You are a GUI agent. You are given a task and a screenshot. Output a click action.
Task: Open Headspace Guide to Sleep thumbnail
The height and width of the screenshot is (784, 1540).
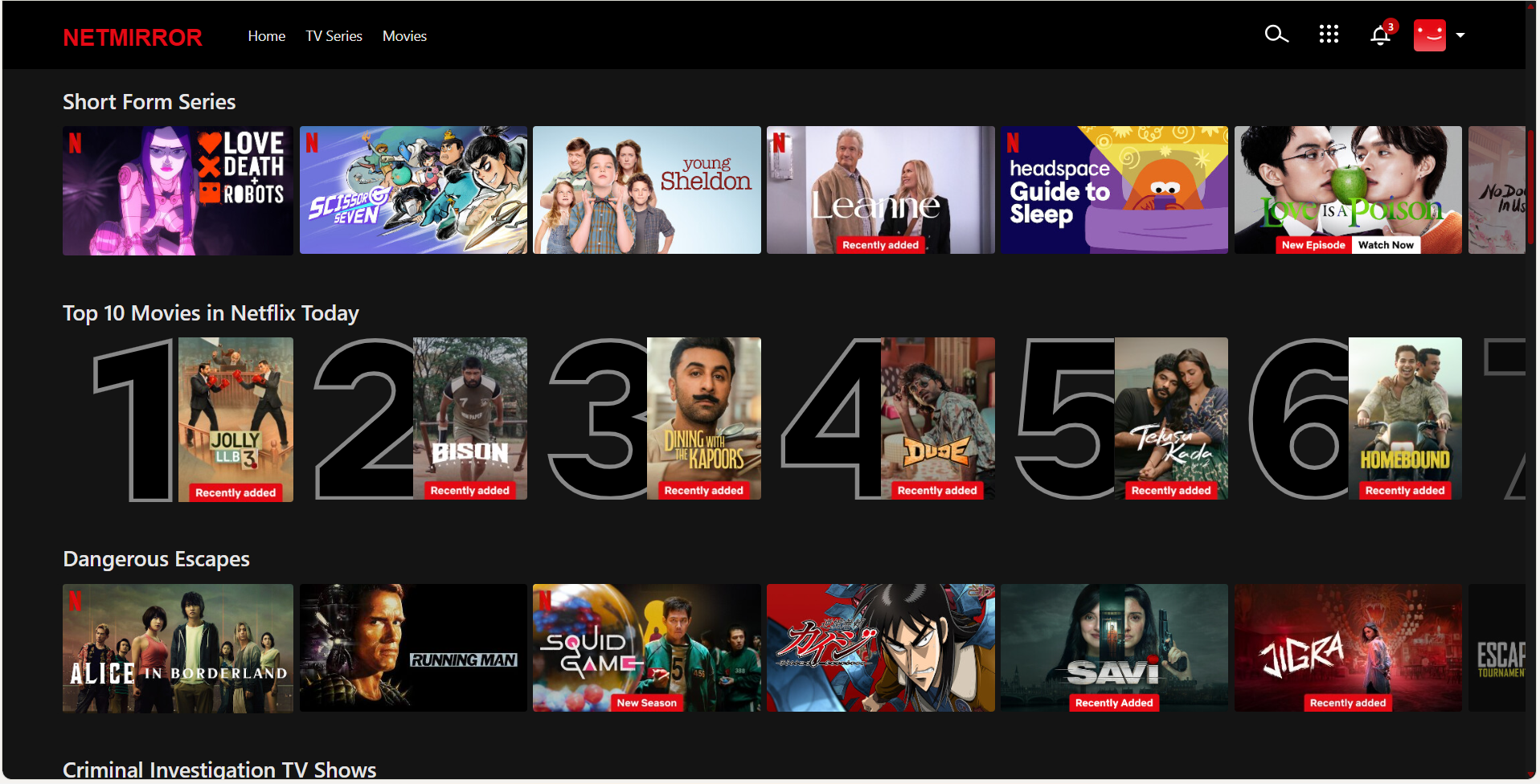tap(1114, 190)
